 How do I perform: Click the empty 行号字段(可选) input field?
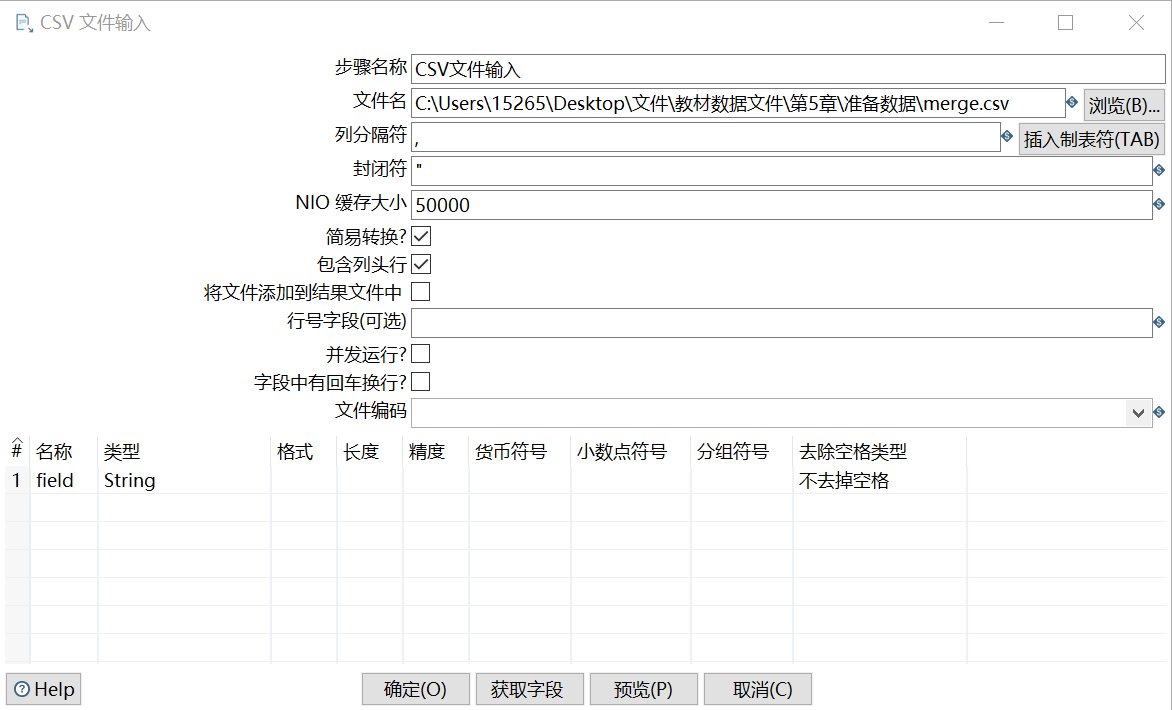coord(782,323)
